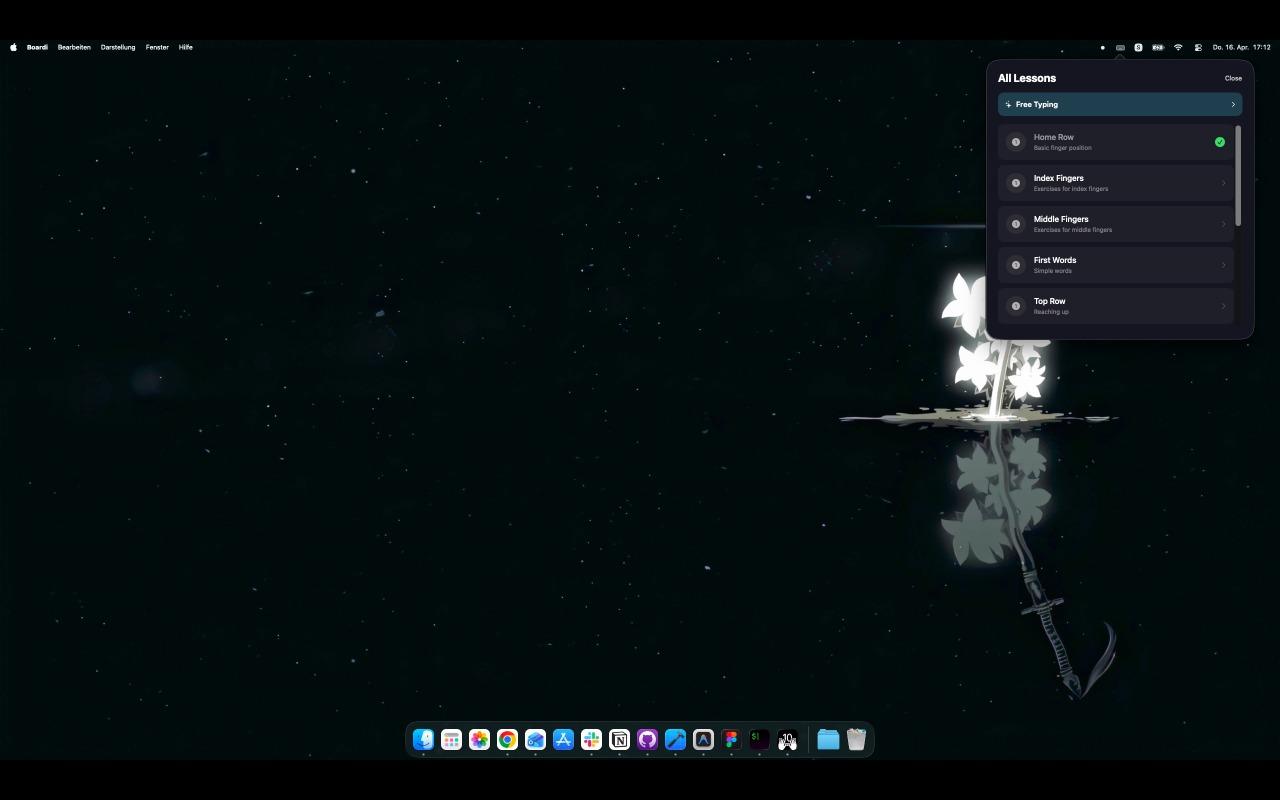Click the text 'Exercises for middle fingers'
The image size is (1280, 800).
[1072, 230]
